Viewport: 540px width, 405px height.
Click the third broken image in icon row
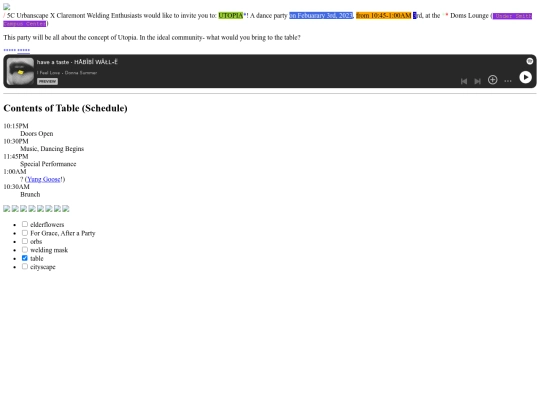(x=23, y=208)
